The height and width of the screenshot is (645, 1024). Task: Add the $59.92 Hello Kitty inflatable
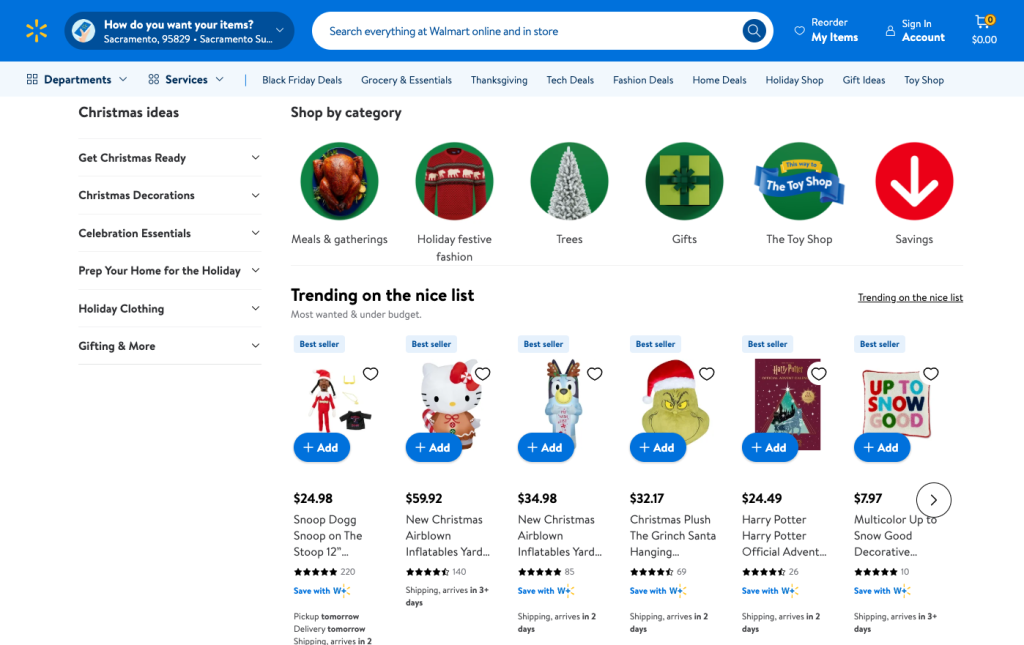[434, 447]
